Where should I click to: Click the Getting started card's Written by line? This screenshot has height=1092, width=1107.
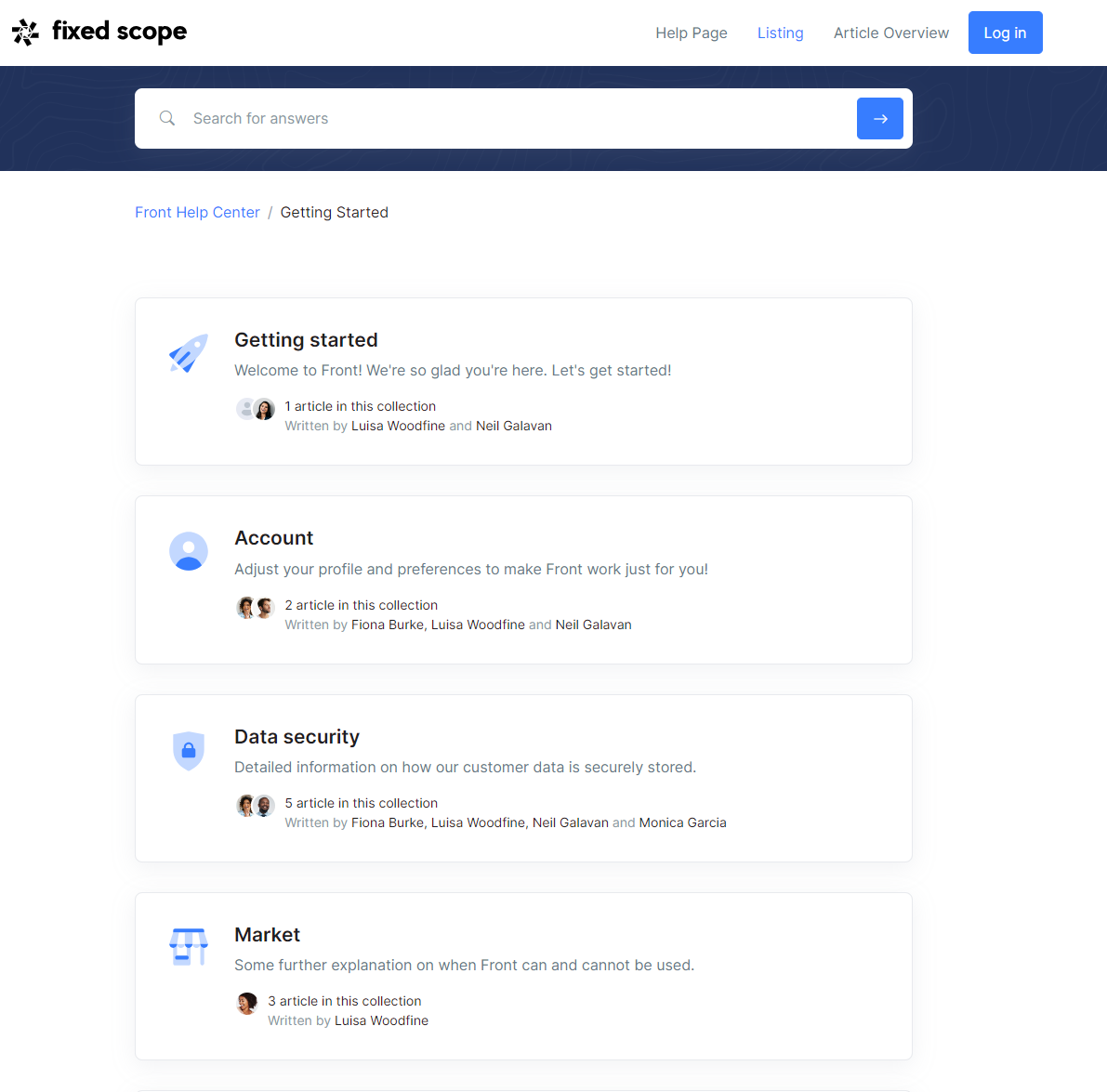418,427
